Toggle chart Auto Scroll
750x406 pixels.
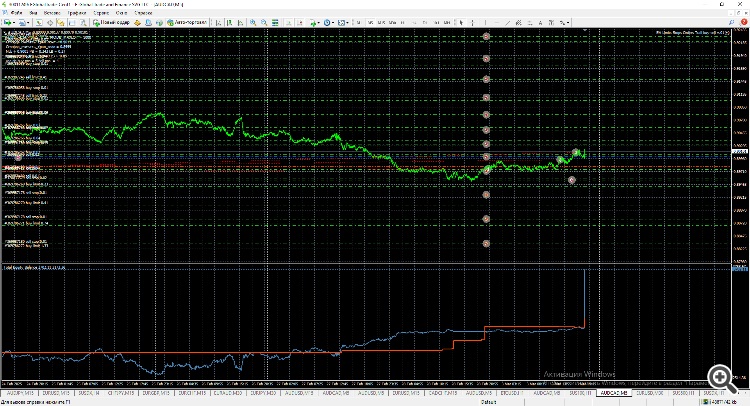[x=288, y=22]
